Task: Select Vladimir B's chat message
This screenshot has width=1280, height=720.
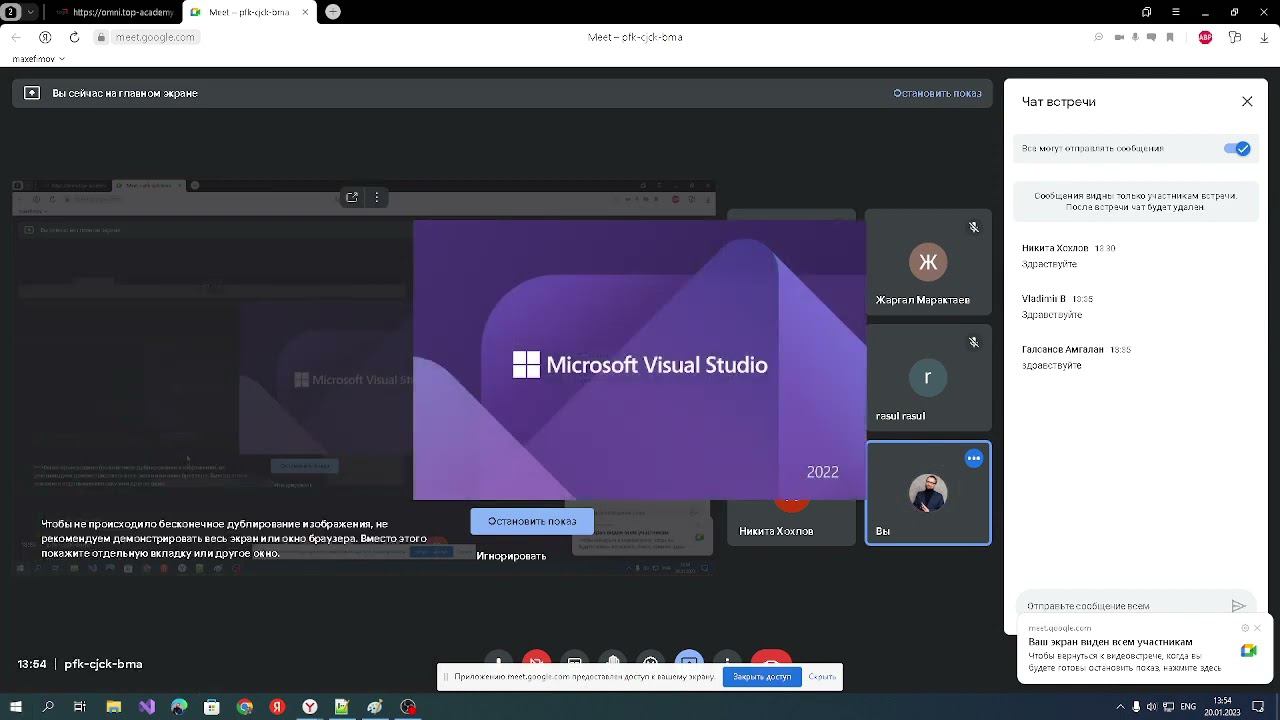Action: 1052,315
